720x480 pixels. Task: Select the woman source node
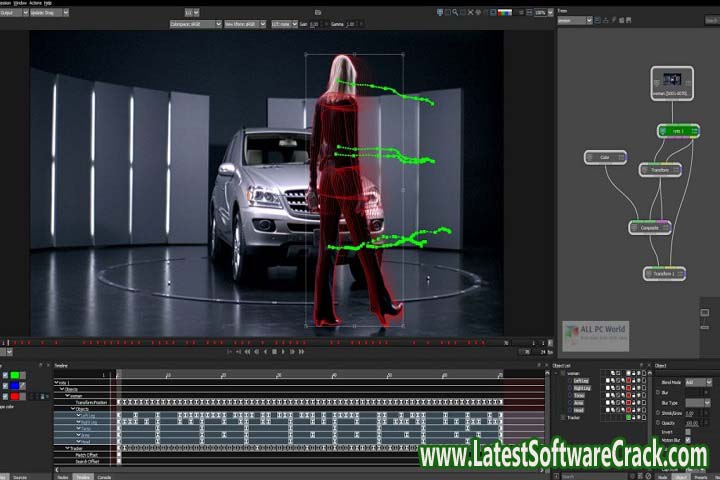tap(672, 83)
